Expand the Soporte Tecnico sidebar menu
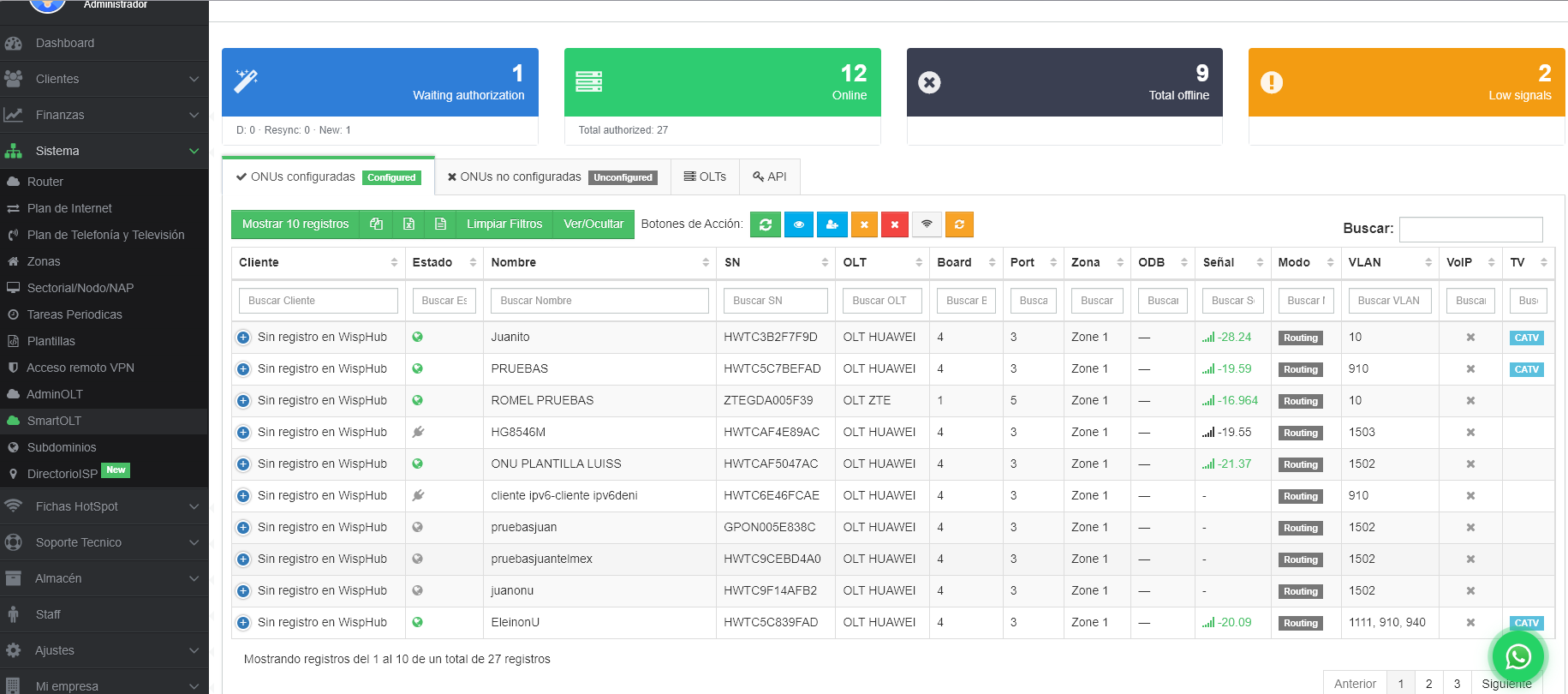1568x694 pixels. [x=104, y=542]
